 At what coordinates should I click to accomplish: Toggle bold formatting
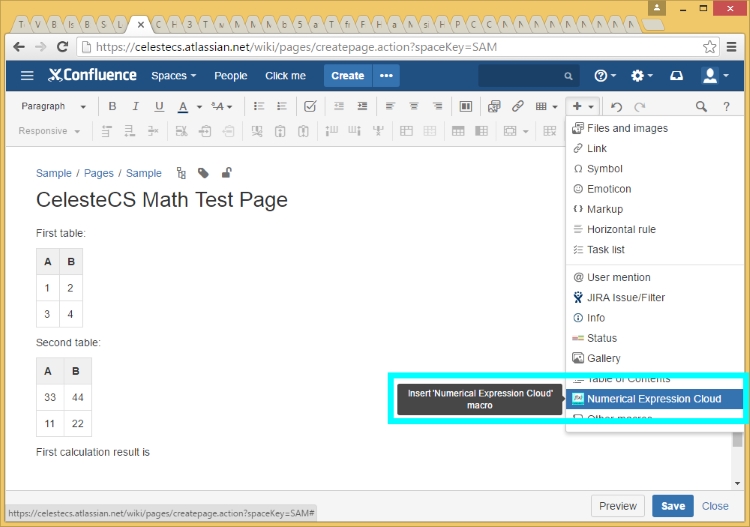(x=112, y=106)
